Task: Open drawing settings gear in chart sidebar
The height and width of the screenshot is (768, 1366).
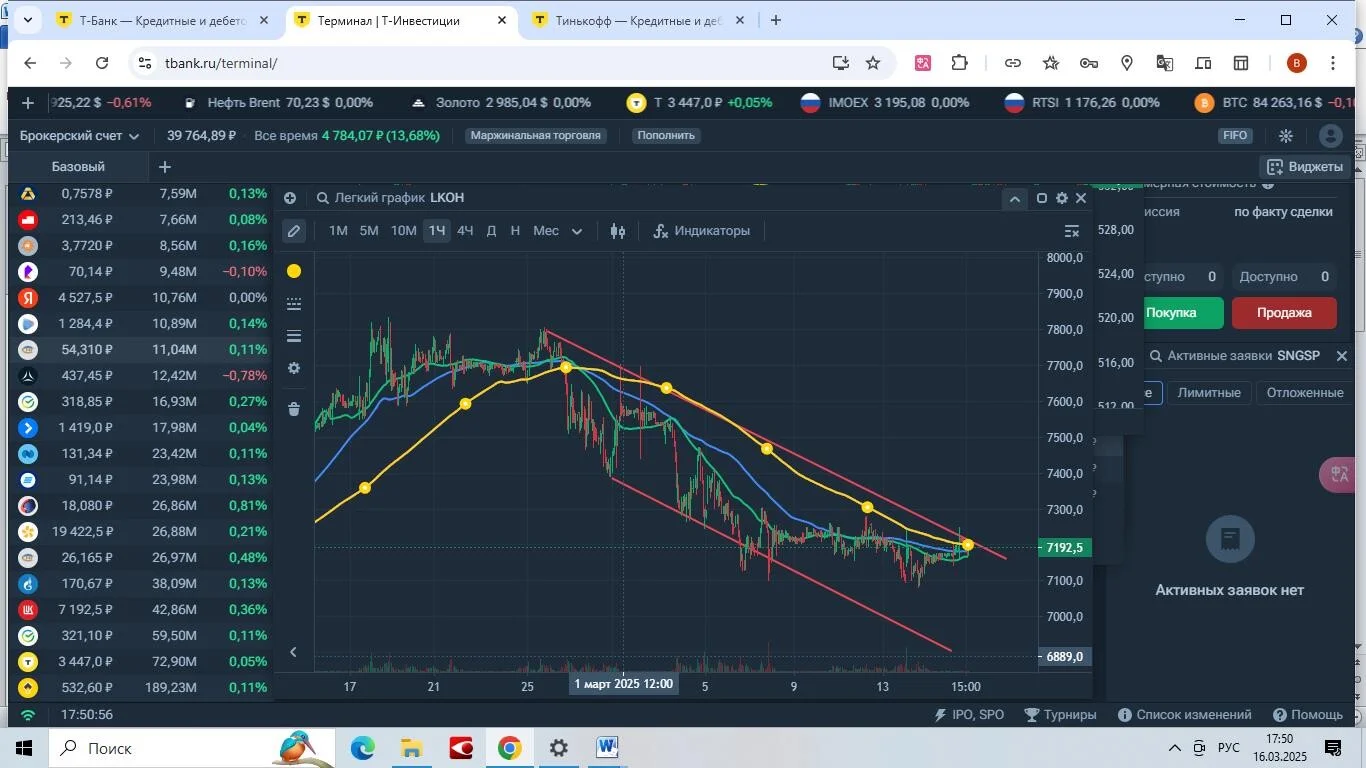Action: point(294,368)
